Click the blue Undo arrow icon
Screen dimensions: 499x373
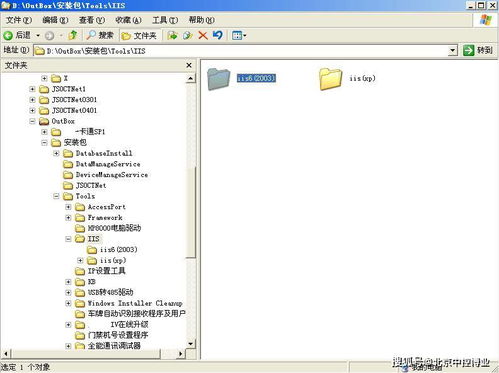tap(218, 35)
